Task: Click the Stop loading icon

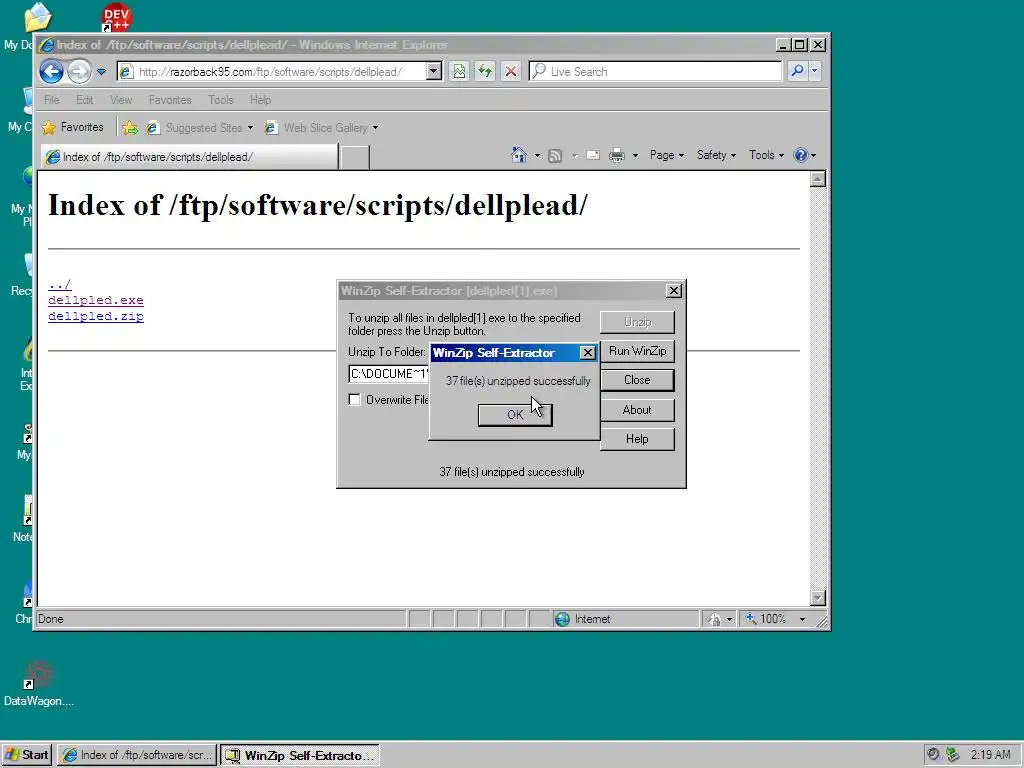Action: click(511, 71)
